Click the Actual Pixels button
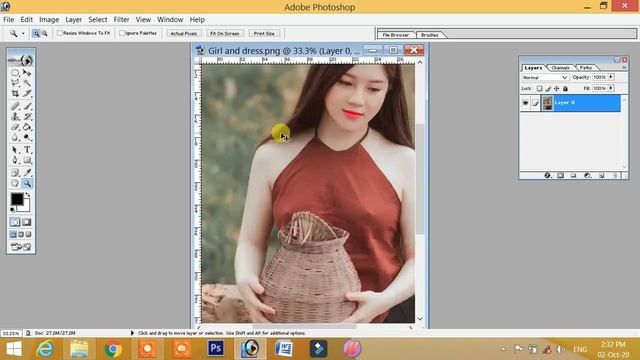 [184, 33]
